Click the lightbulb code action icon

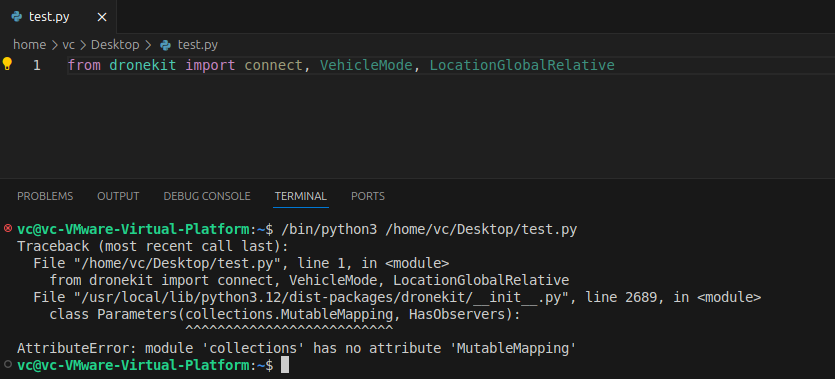click(7, 64)
